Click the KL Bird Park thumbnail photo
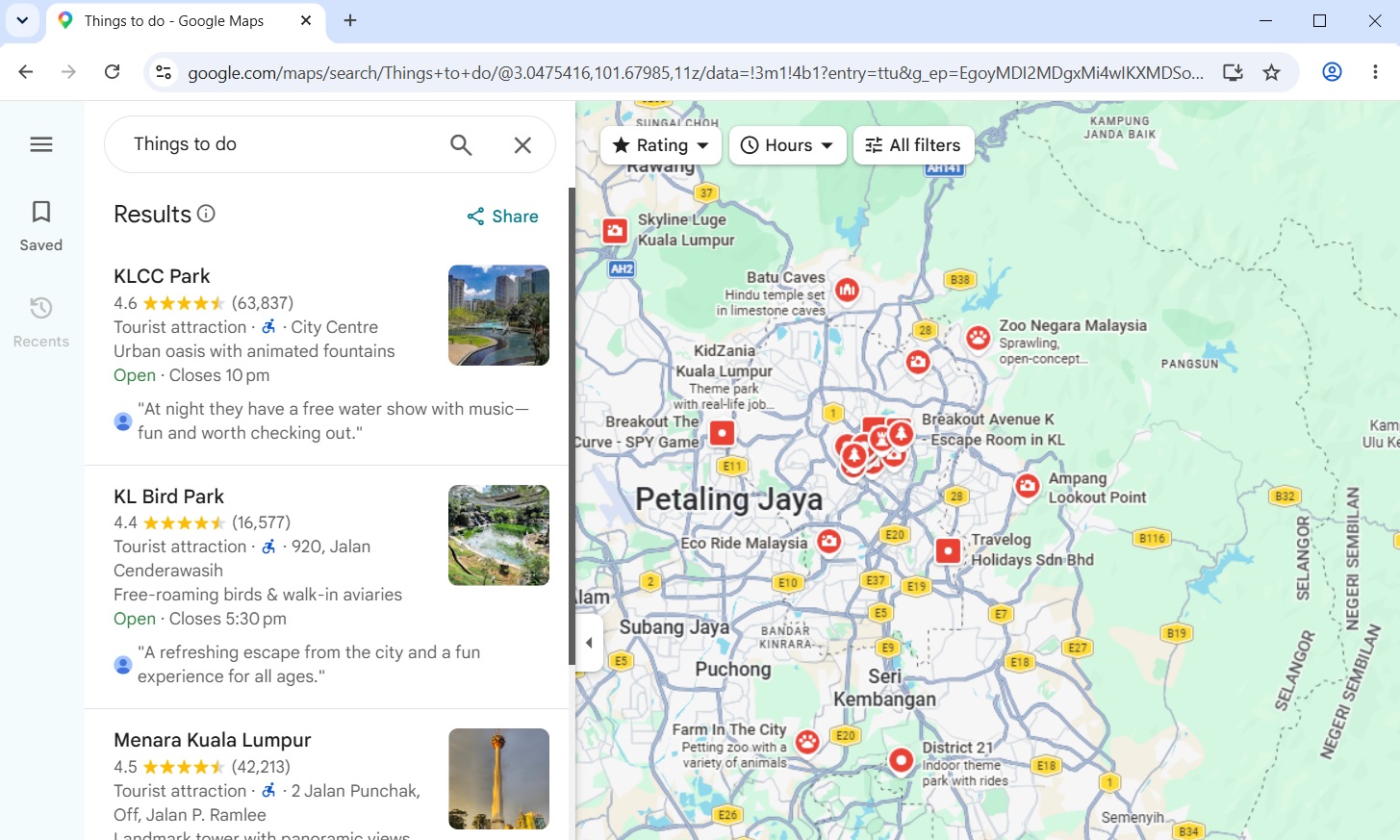Viewport: 1400px width, 840px height. [498, 536]
